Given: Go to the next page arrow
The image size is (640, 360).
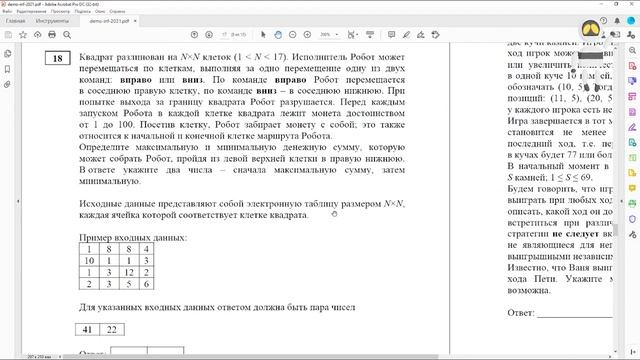Looking at the screenshot, I should 209,35.
